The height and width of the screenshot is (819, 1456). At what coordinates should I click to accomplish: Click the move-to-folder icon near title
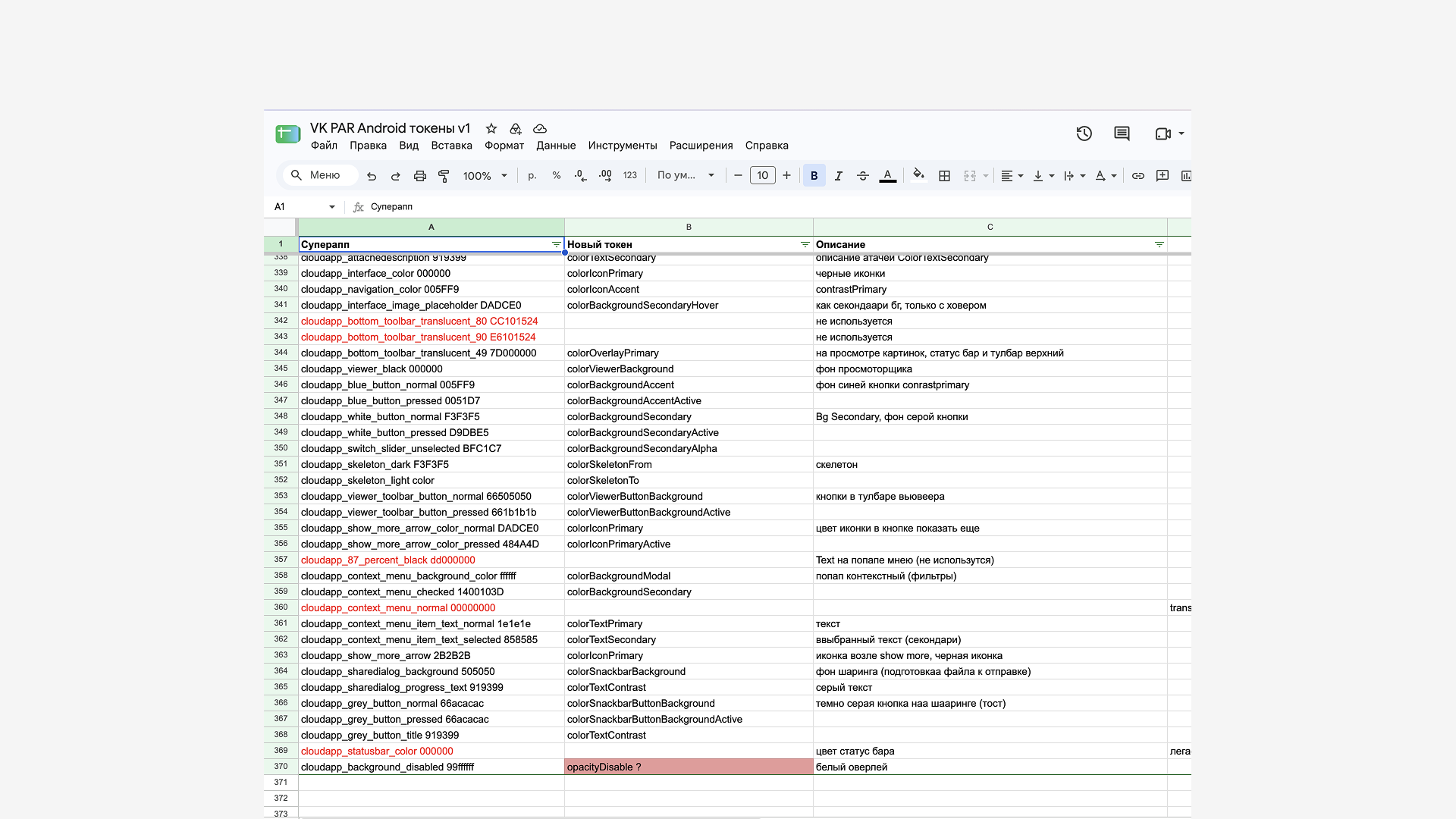516,129
